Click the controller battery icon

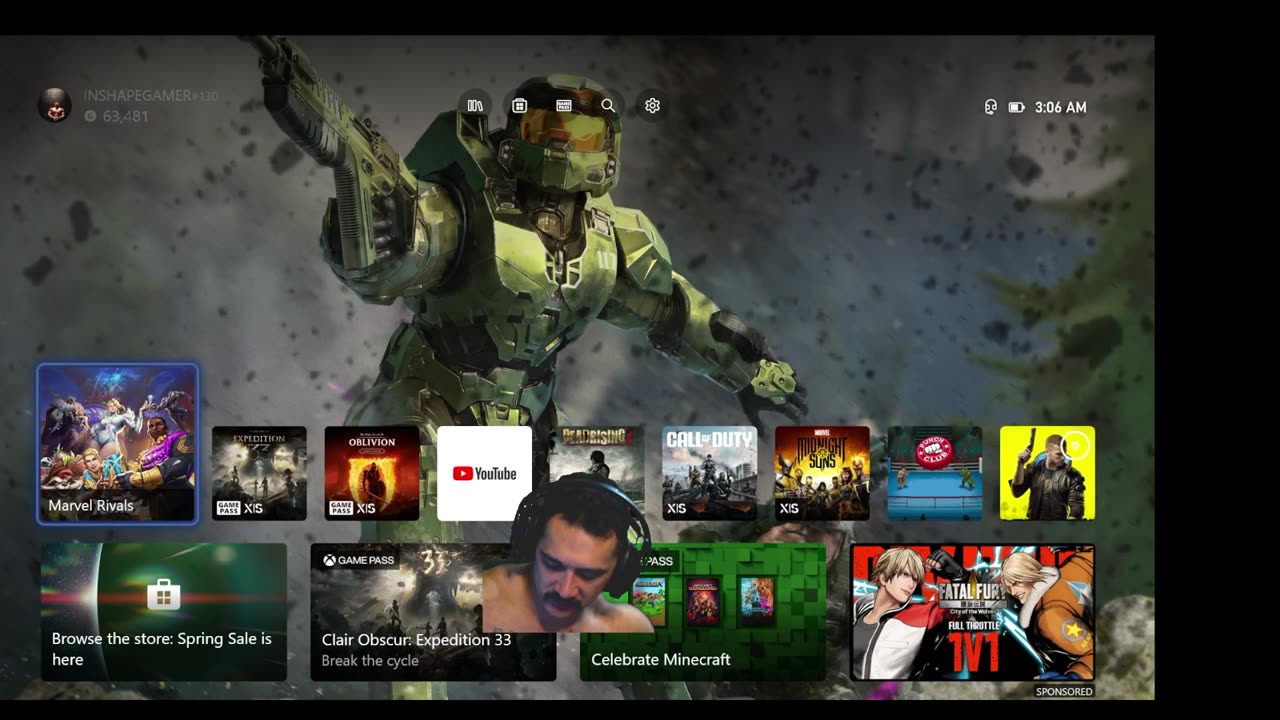point(1017,107)
